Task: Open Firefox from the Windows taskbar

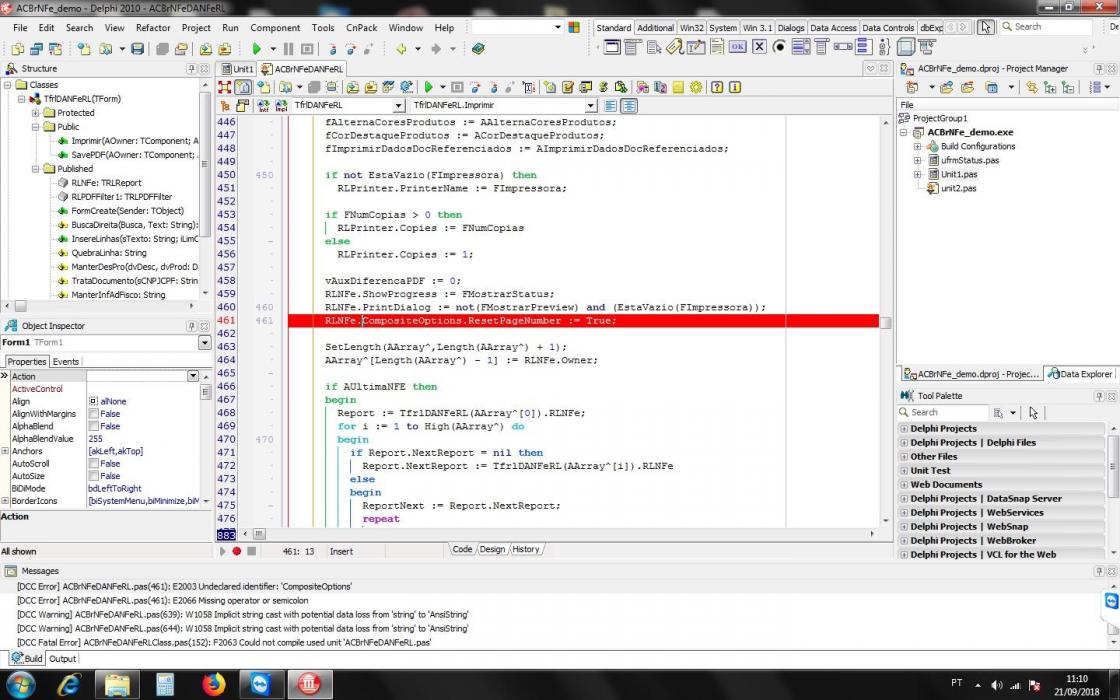Action: 214,684
